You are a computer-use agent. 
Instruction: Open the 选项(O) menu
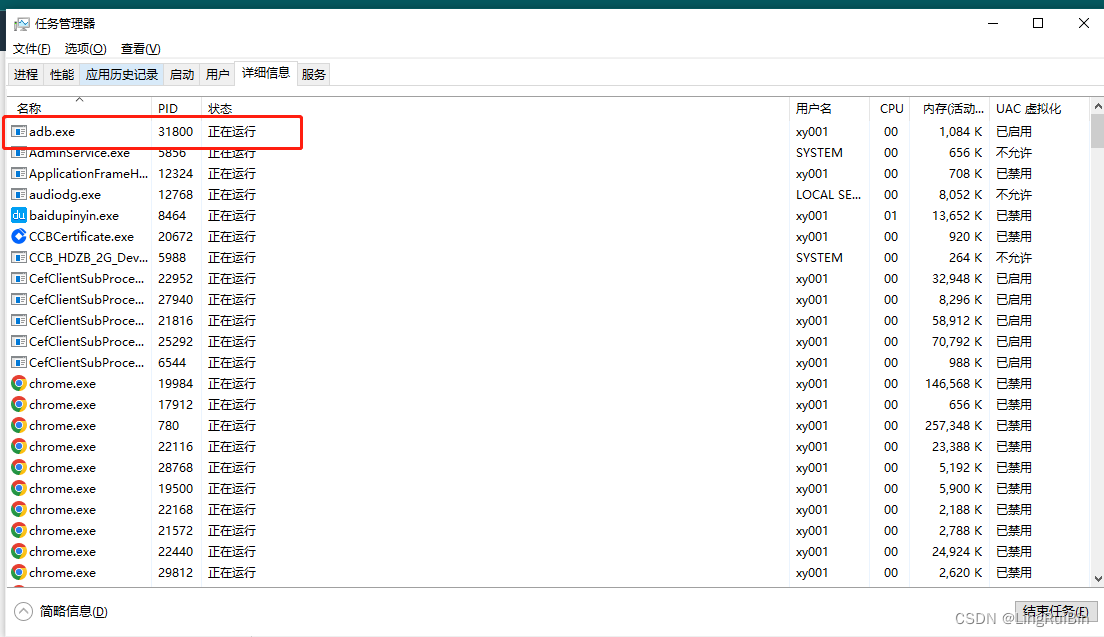pyautogui.click(x=85, y=49)
